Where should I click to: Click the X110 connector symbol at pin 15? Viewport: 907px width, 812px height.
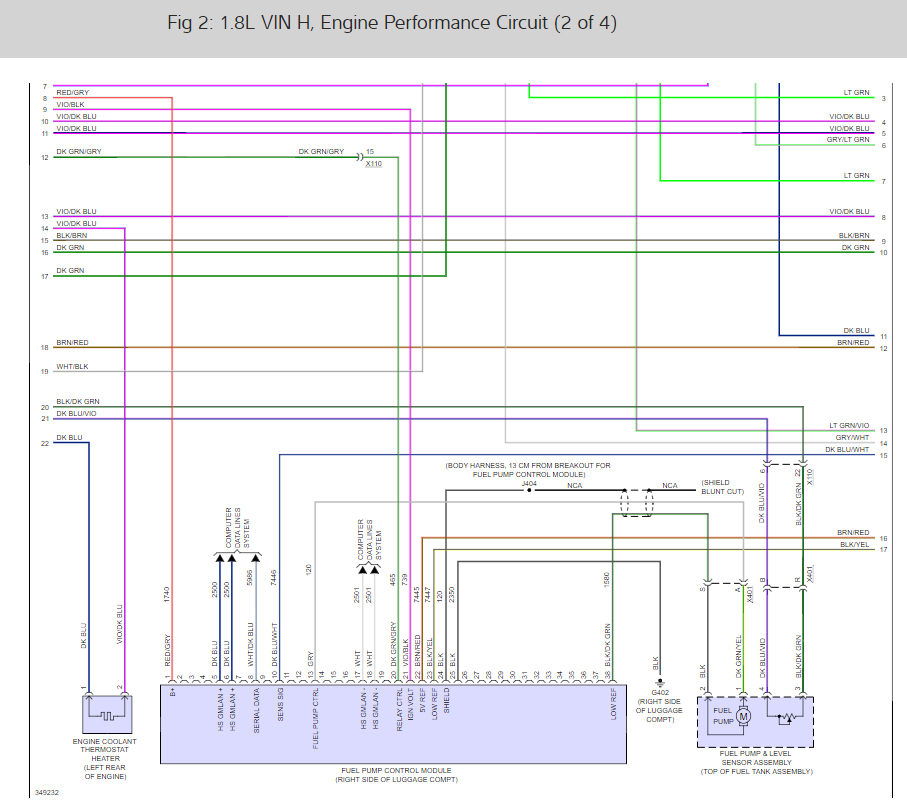(360, 157)
